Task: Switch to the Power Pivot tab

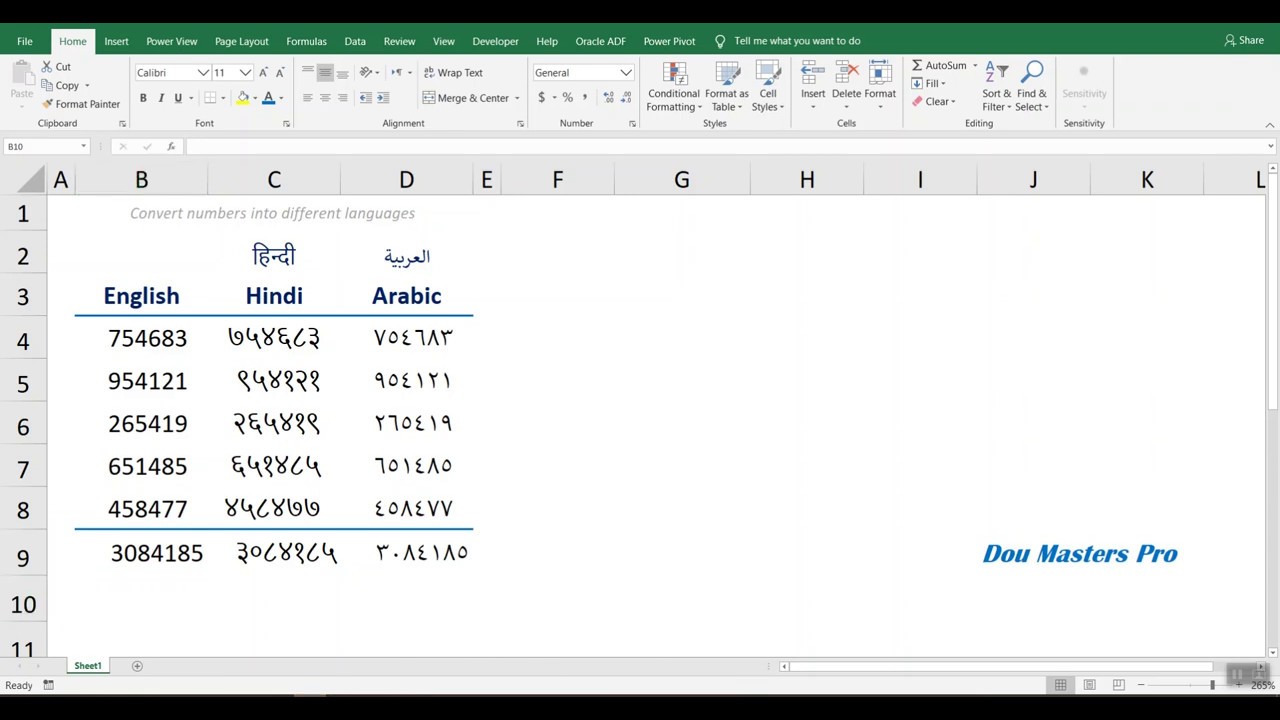Action: click(x=669, y=41)
